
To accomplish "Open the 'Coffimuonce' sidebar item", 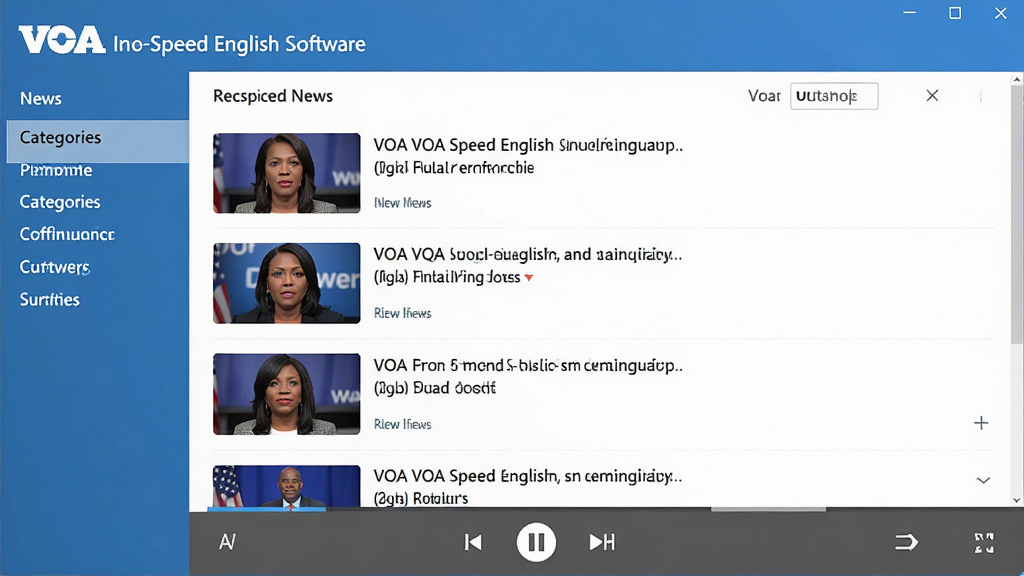I will tap(67, 234).
